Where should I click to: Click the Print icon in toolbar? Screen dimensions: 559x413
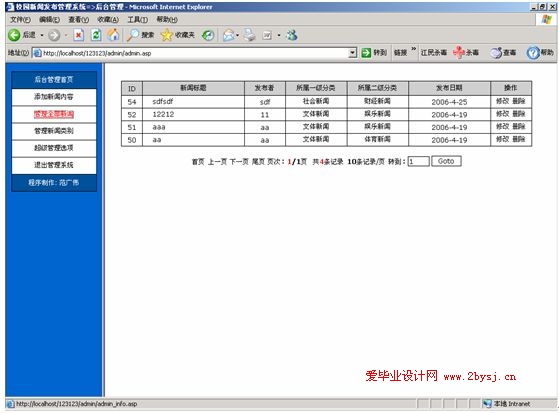[x=250, y=35]
